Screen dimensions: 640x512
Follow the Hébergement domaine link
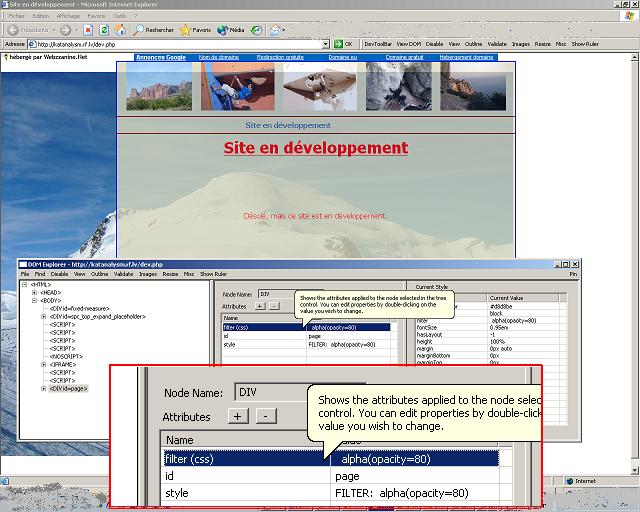click(x=466, y=57)
